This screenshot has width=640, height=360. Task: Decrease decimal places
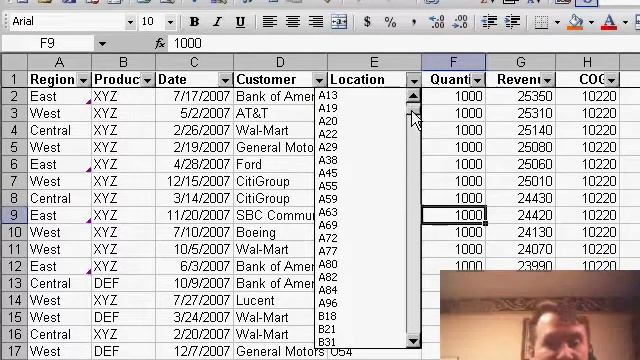click(x=460, y=22)
